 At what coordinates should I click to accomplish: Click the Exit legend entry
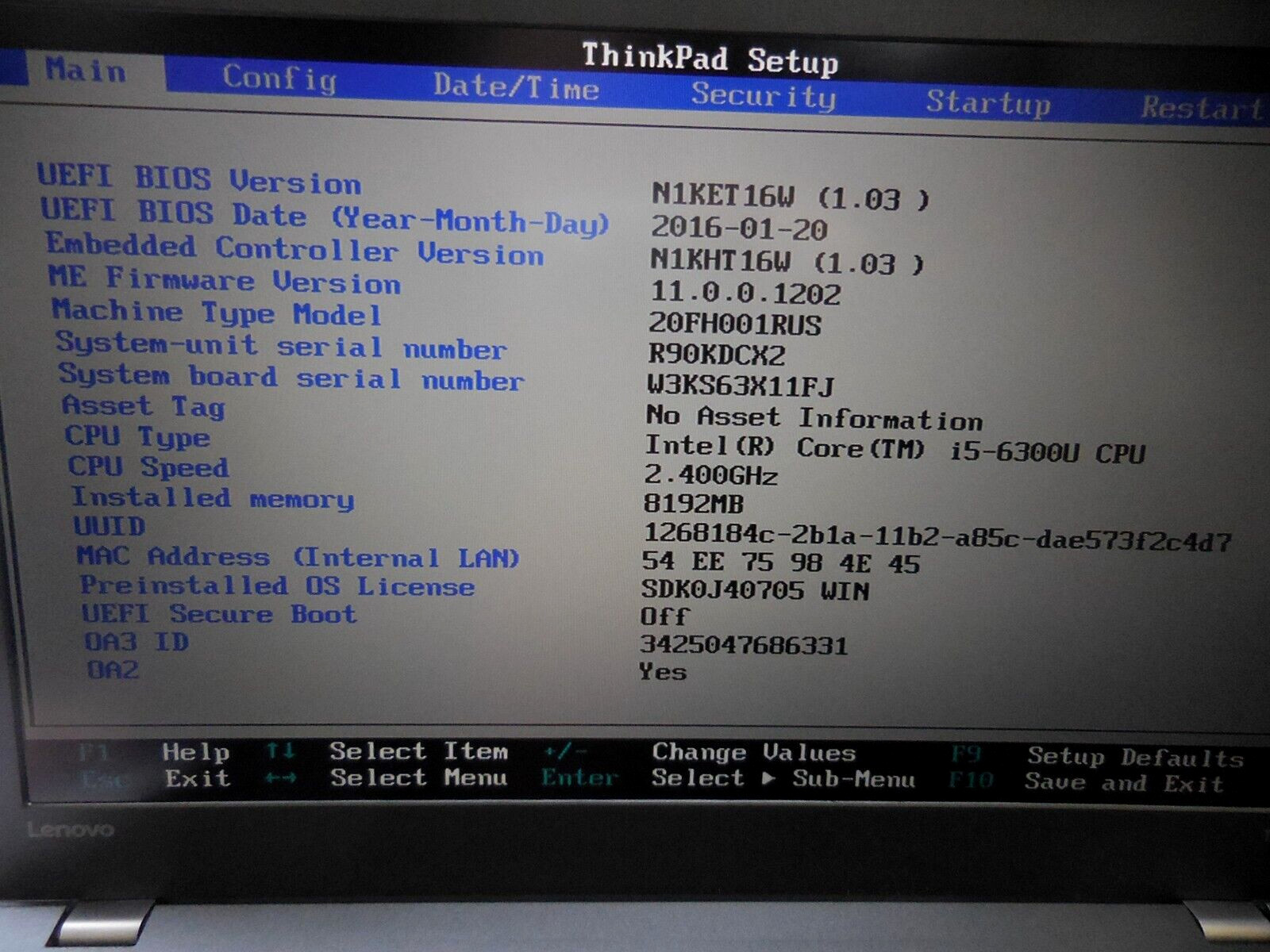[198, 778]
